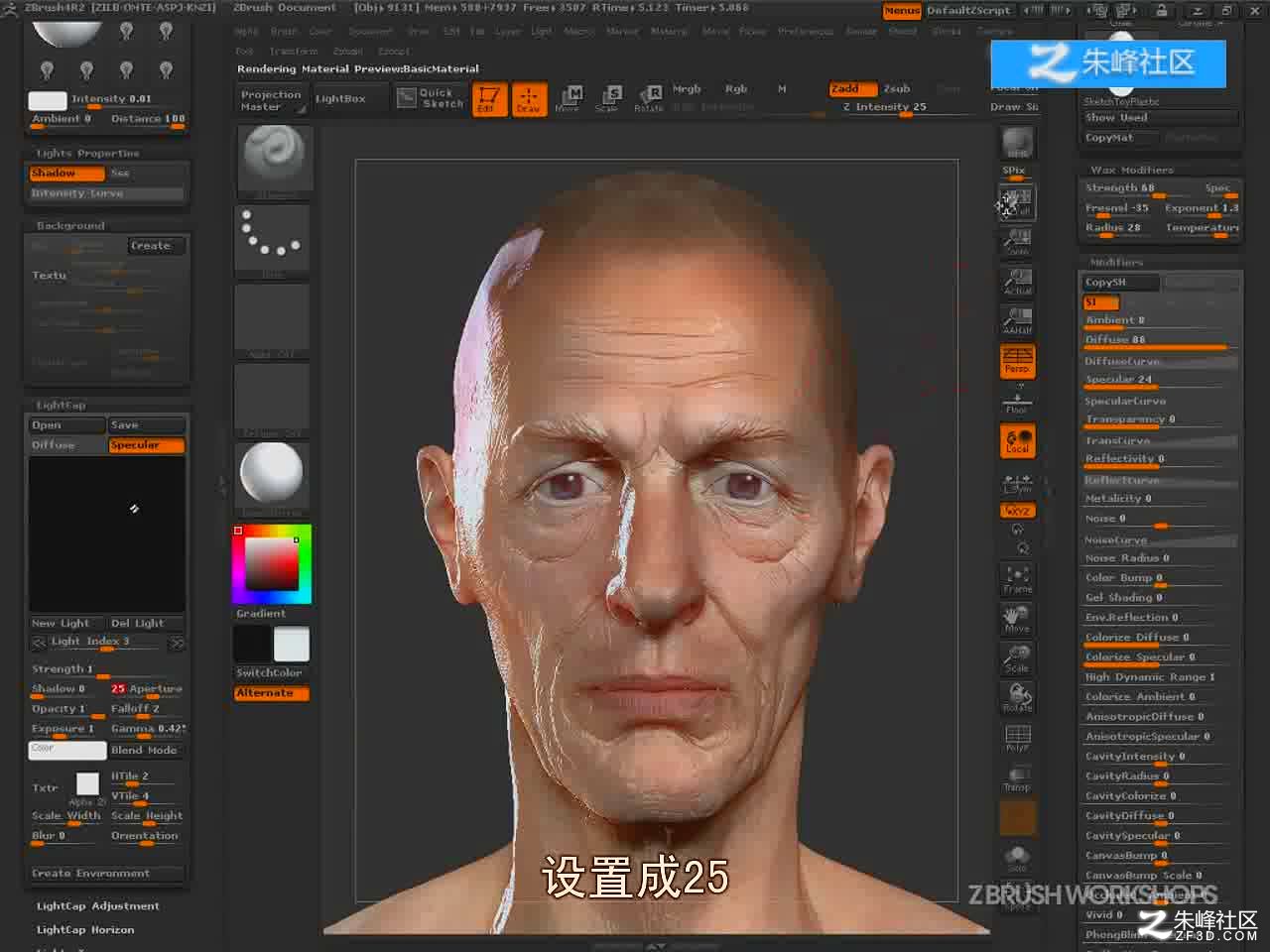The image size is (1270, 952).
Task: Click the New Light button
Action: [x=66, y=624]
